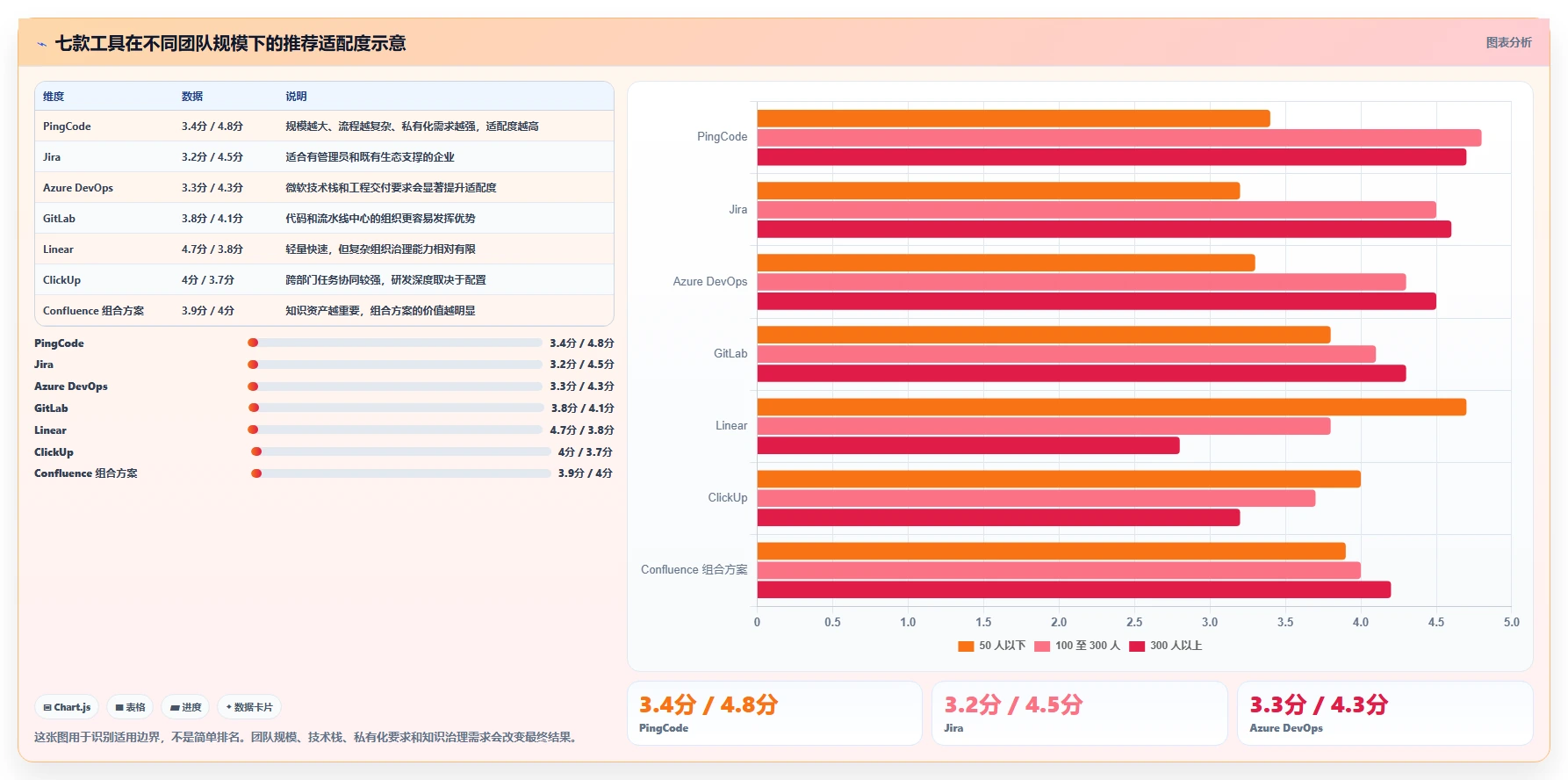Click the crimson Jira bar in the chart

(1104, 229)
